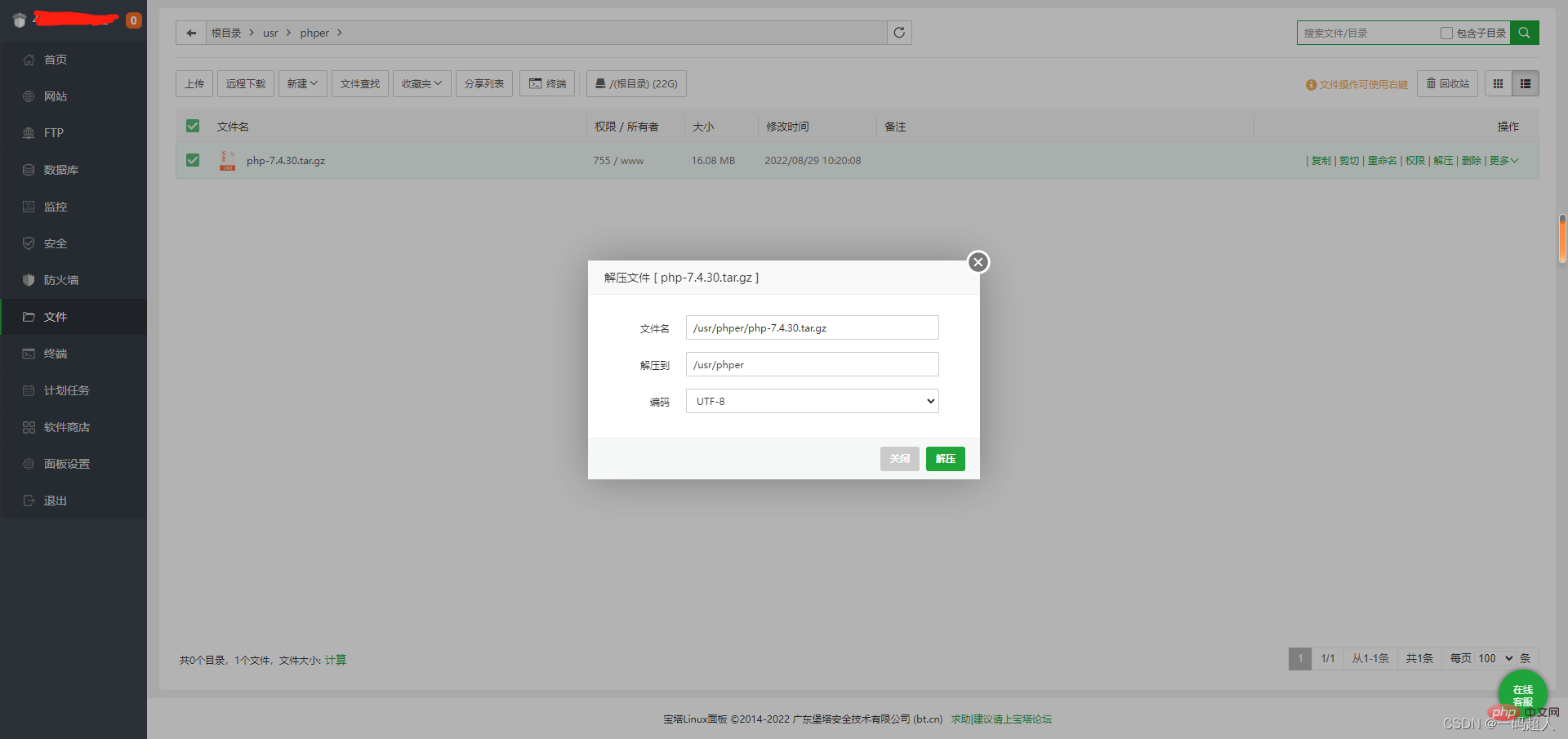Click the green 解压 confirm button in dialog
Screen dimensions: 1568x739
tap(946, 459)
